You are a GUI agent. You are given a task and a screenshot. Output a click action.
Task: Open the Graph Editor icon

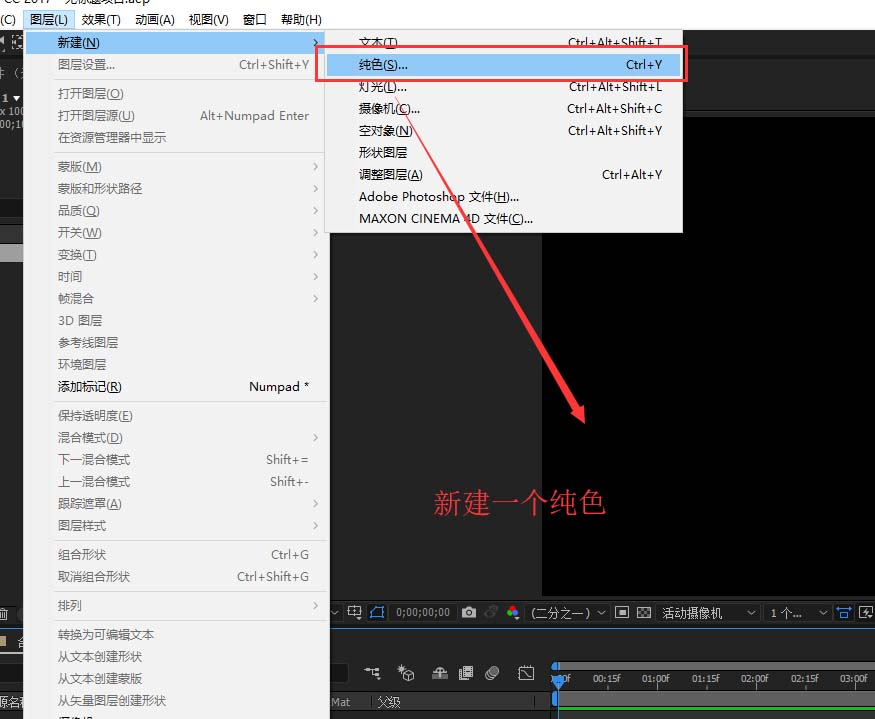(526, 673)
